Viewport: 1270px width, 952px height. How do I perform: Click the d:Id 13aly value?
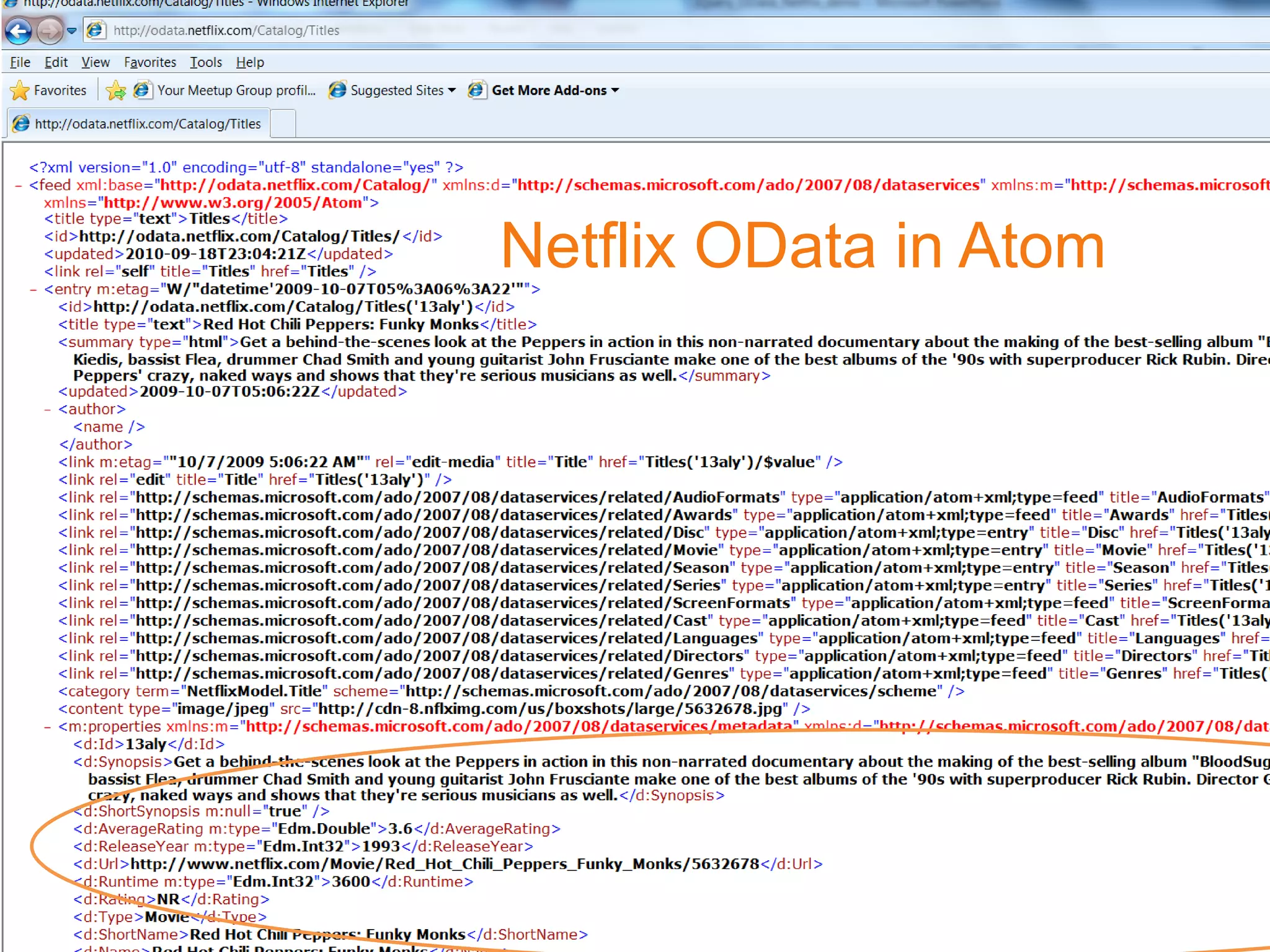point(146,744)
